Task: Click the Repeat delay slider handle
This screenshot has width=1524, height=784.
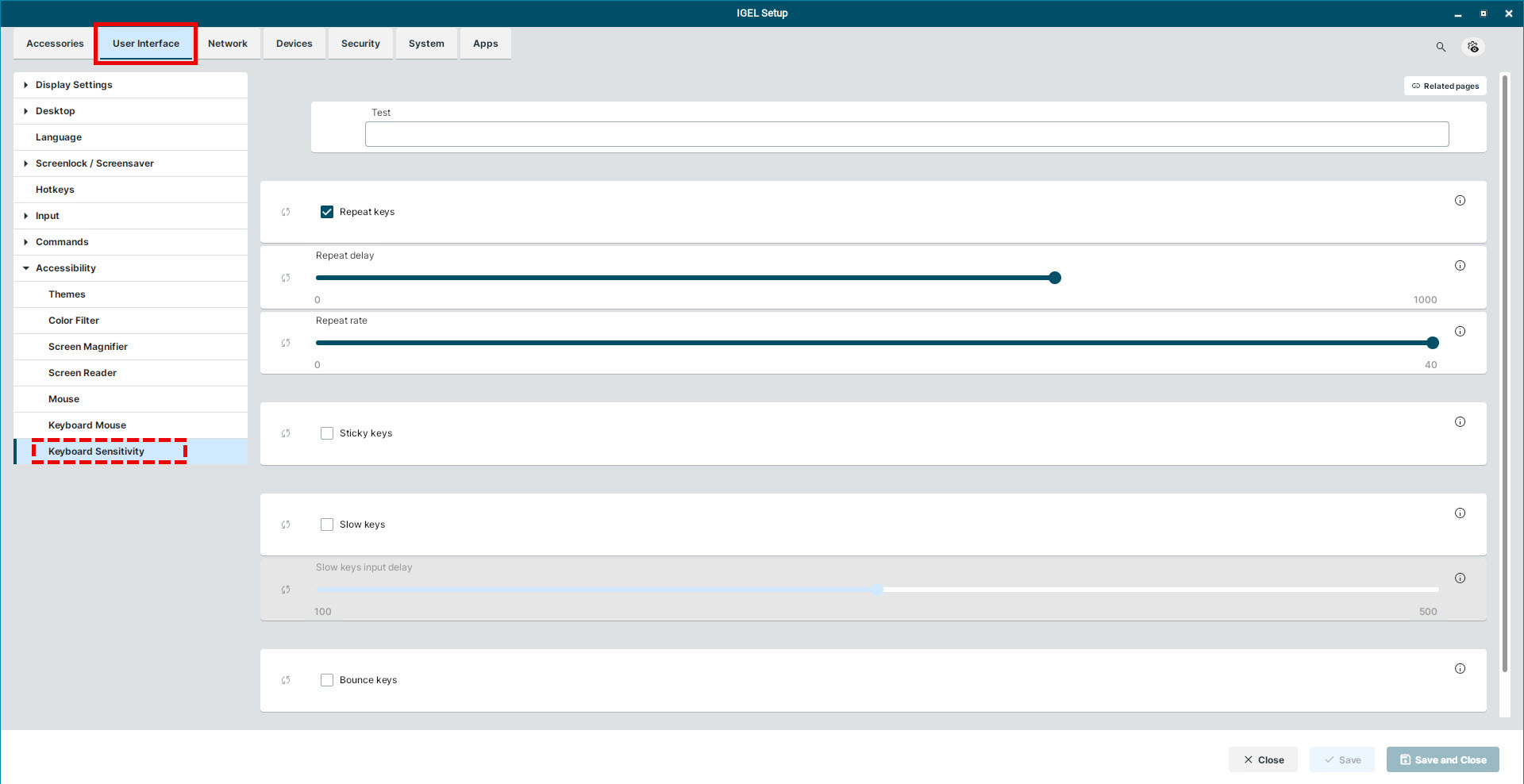Action: pos(1055,278)
